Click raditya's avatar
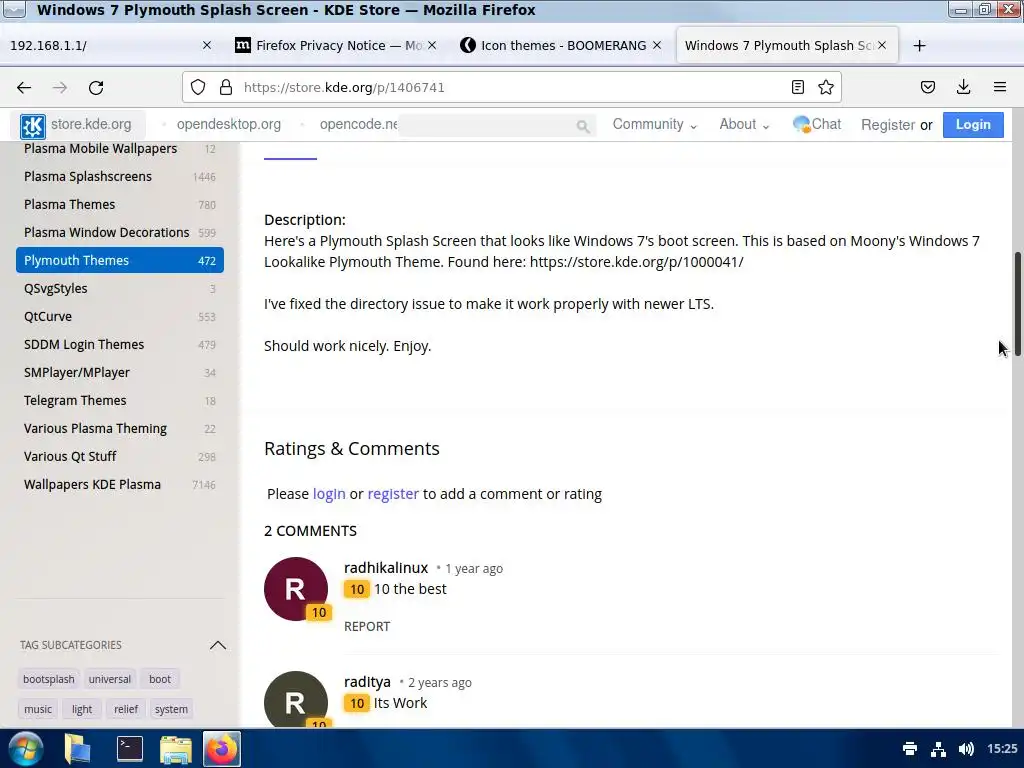This screenshot has height=768, width=1024. [296, 699]
